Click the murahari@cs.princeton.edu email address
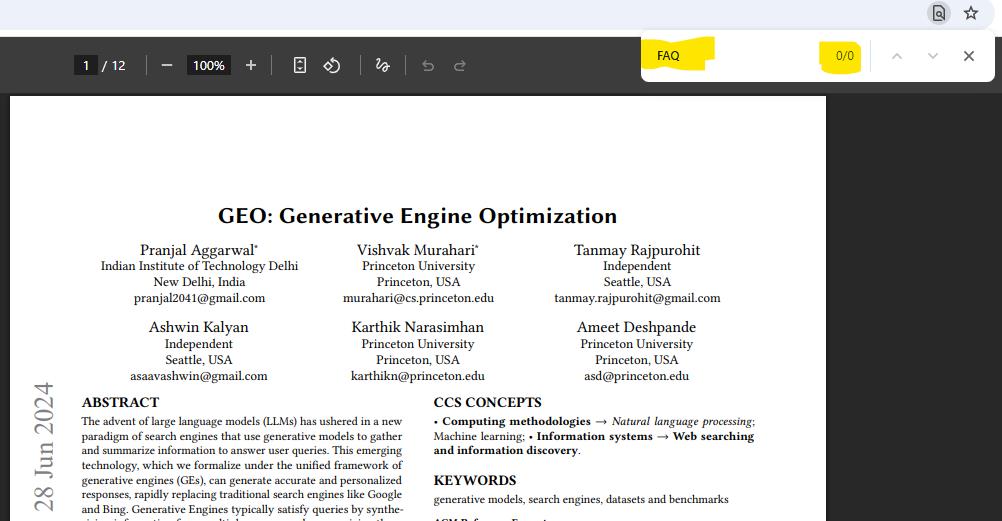This screenshot has height=521, width=1002. pos(418,298)
